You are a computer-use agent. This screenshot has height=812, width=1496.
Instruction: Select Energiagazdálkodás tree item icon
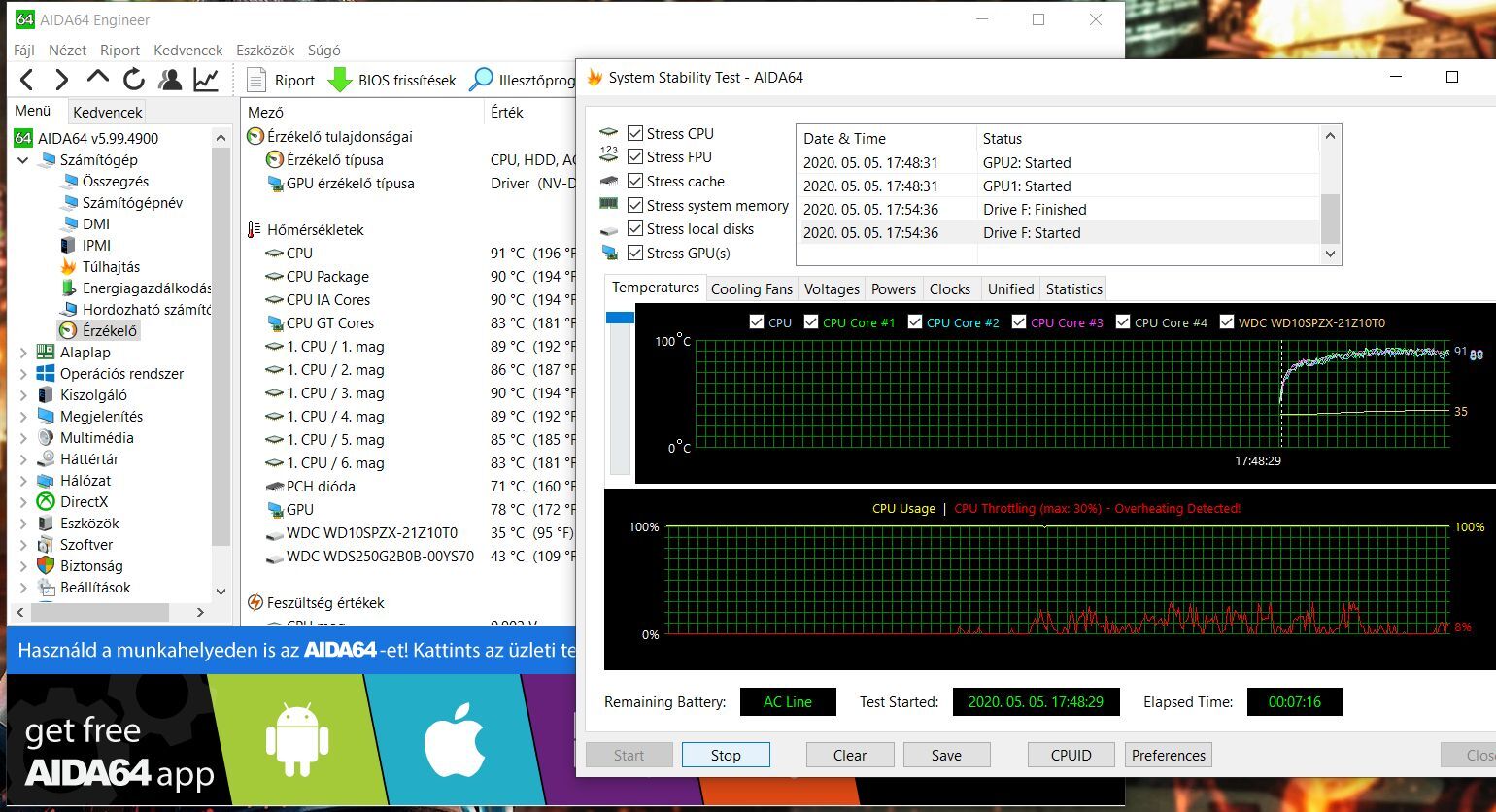(68, 288)
